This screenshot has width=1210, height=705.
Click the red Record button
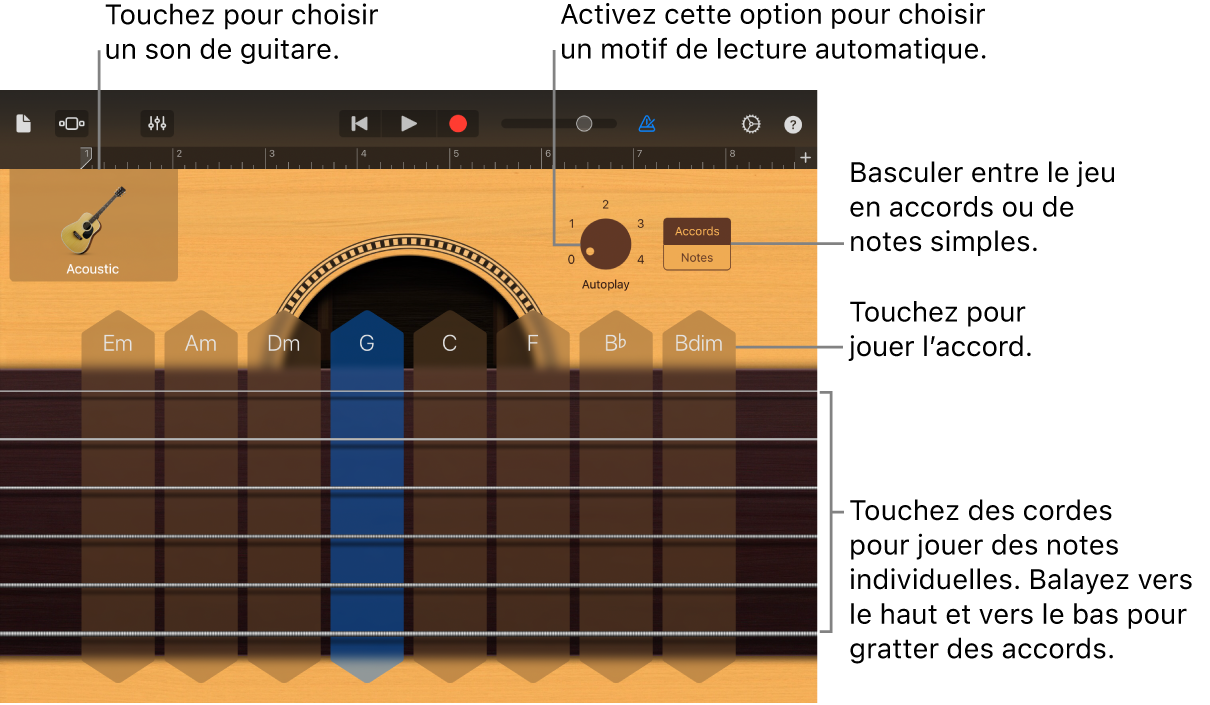(458, 123)
